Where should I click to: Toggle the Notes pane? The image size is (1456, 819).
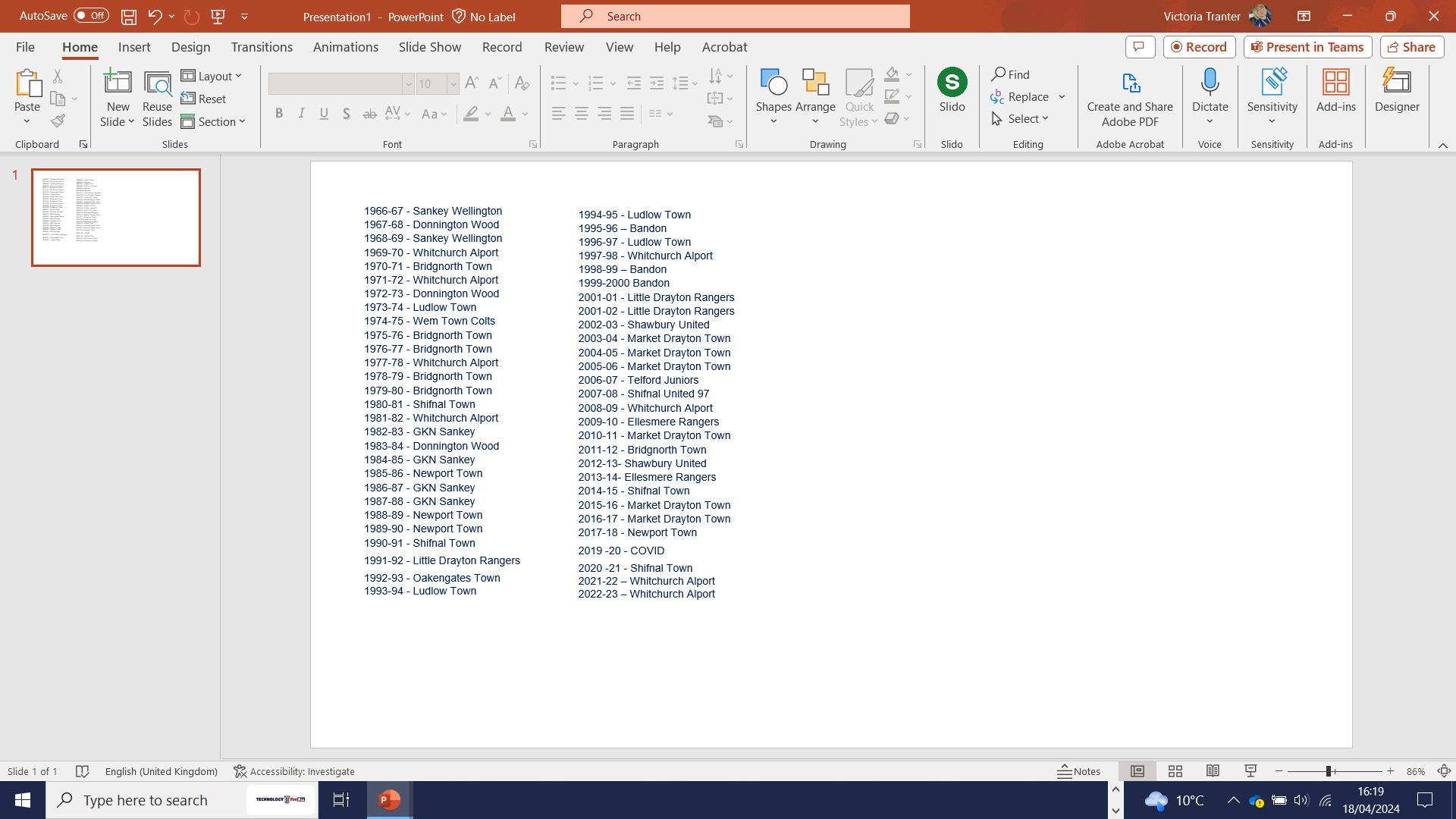[1079, 771]
